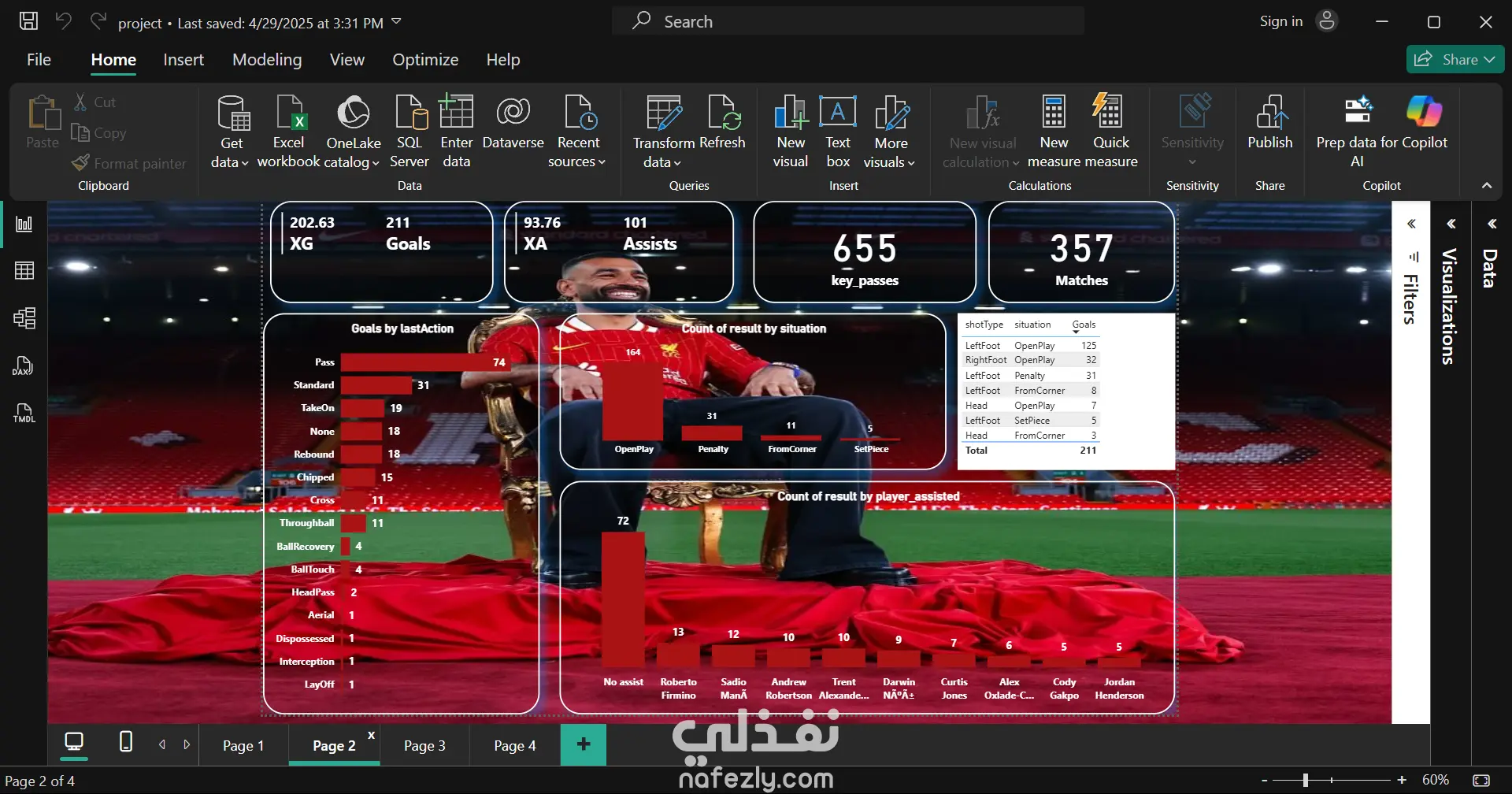This screenshot has height=794, width=1512.
Task: Toggle fit to page view
Action: pos(1481,780)
